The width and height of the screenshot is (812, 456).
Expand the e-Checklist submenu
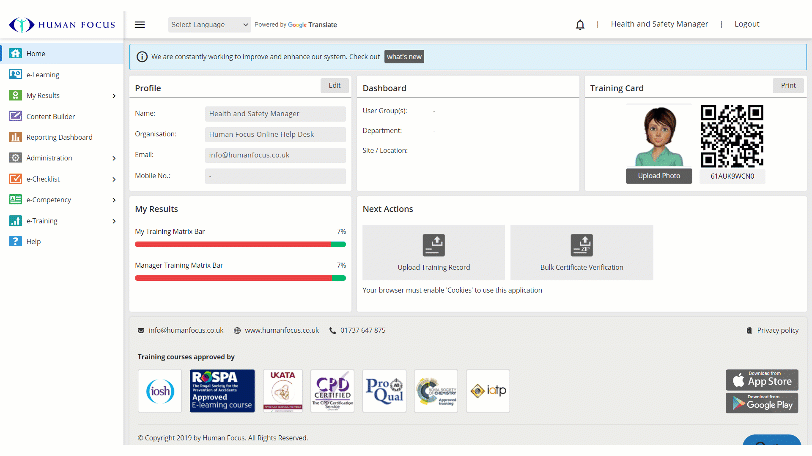pos(114,179)
